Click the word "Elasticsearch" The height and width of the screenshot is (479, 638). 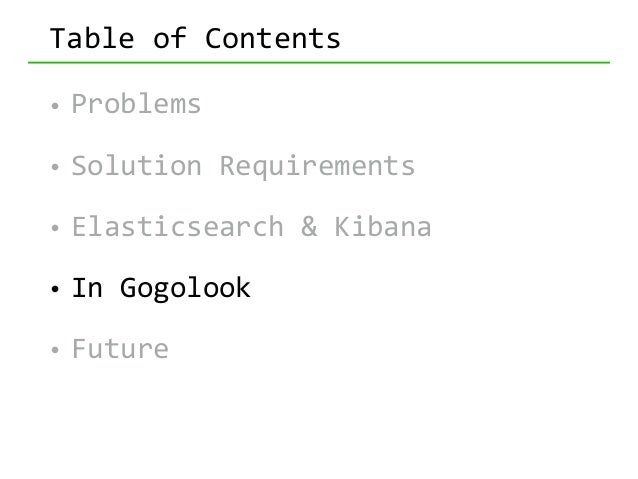[x=177, y=228]
